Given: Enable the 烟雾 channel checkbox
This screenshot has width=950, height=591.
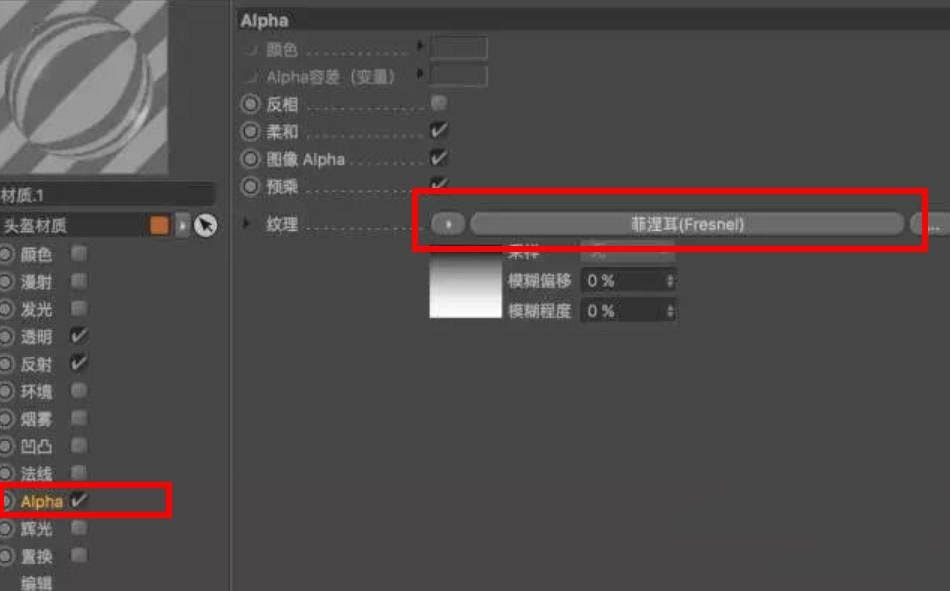Looking at the screenshot, I should [x=79, y=419].
